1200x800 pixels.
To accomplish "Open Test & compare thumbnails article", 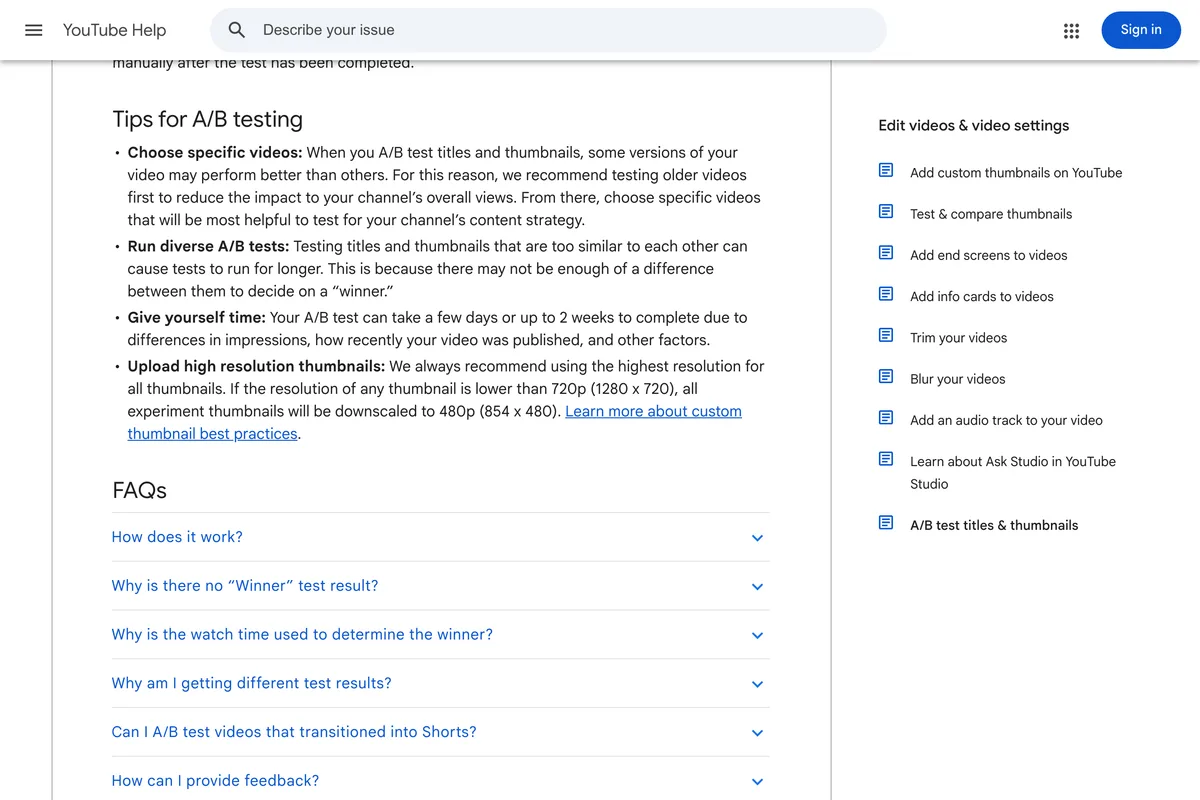I will 991,214.
